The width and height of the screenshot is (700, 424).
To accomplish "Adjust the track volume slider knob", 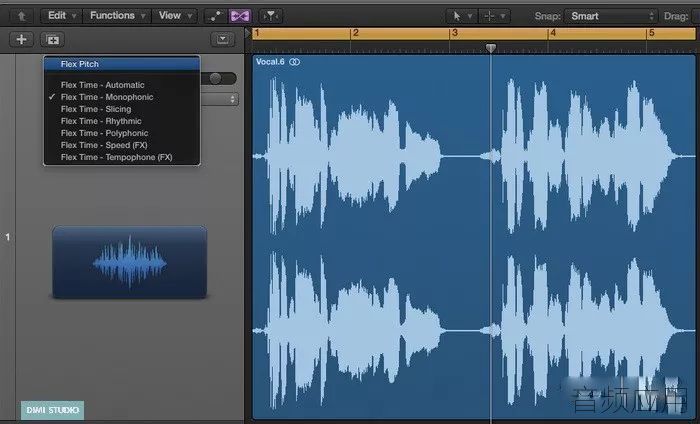I will pyautogui.click(x=215, y=79).
